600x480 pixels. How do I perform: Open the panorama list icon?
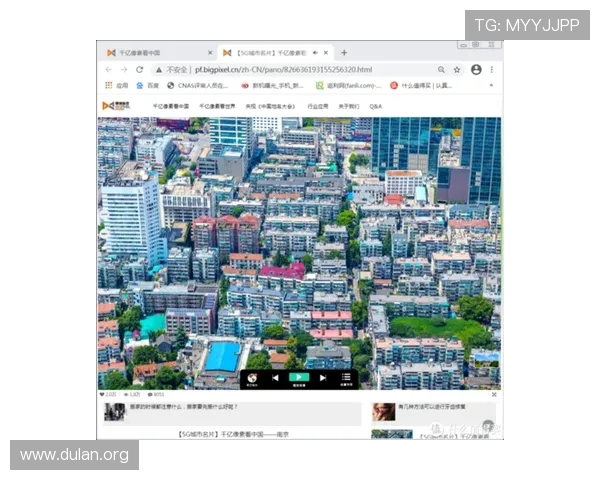click(x=346, y=379)
